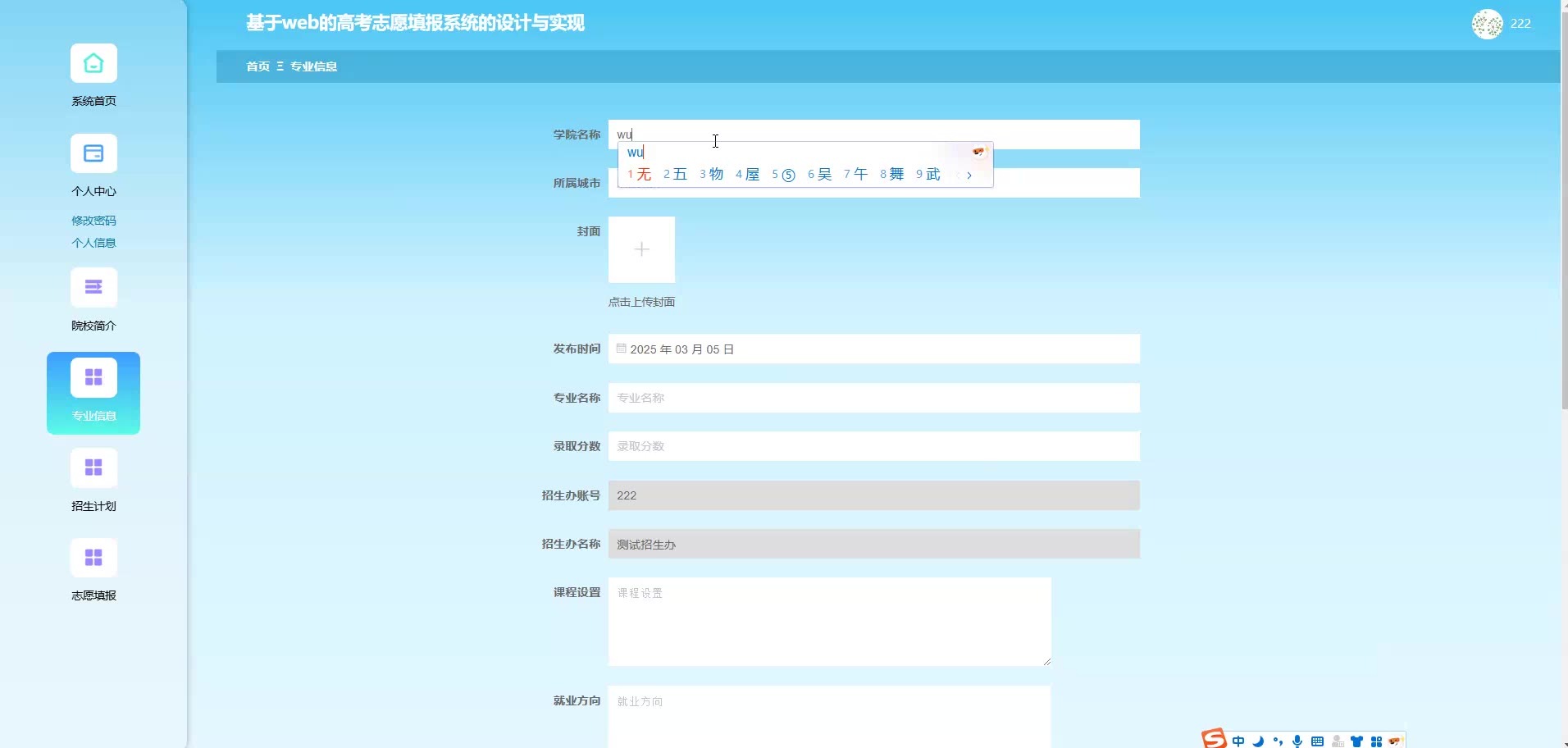Choose candidate 6 吴
The height and width of the screenshot is (748, 1568).
click(820, 175)
